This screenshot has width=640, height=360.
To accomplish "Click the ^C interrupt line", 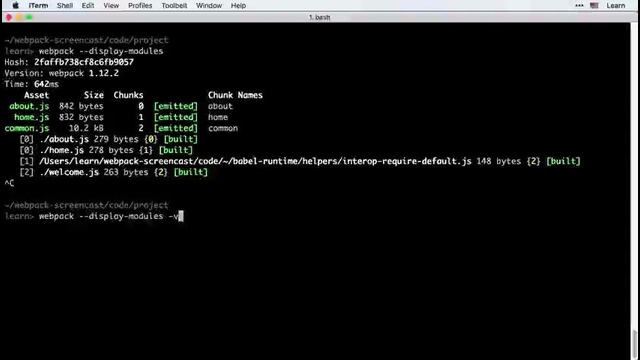I will pos(9,183).
